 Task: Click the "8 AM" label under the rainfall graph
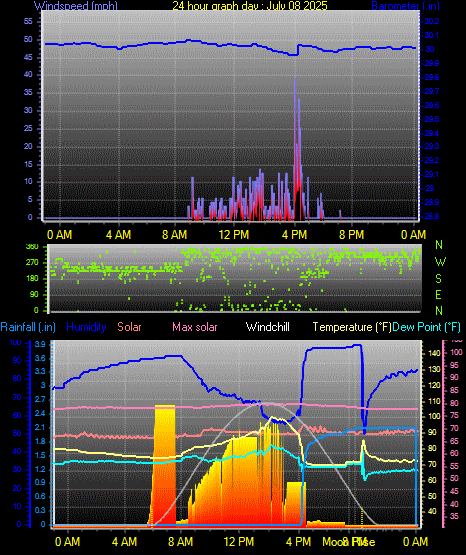[x=180, y=542]
